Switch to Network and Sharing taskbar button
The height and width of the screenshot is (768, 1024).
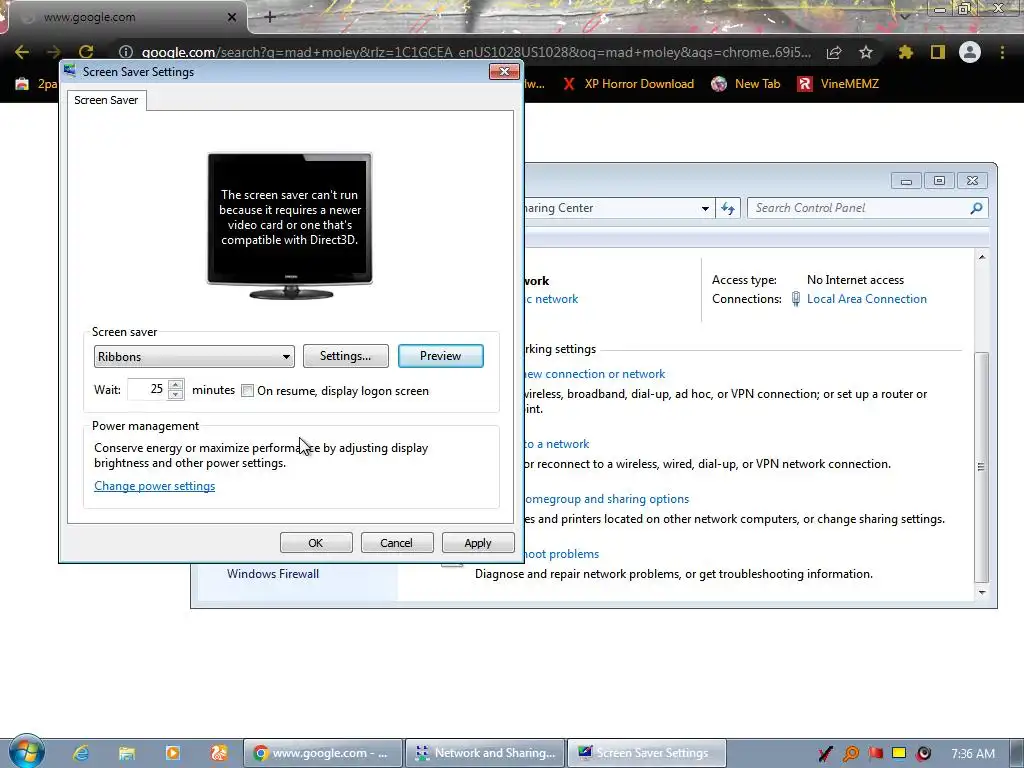(485, 753)
